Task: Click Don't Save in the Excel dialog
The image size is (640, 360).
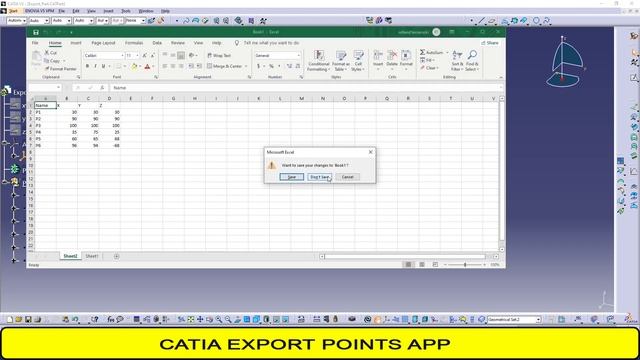Action: tap(319, 177)
